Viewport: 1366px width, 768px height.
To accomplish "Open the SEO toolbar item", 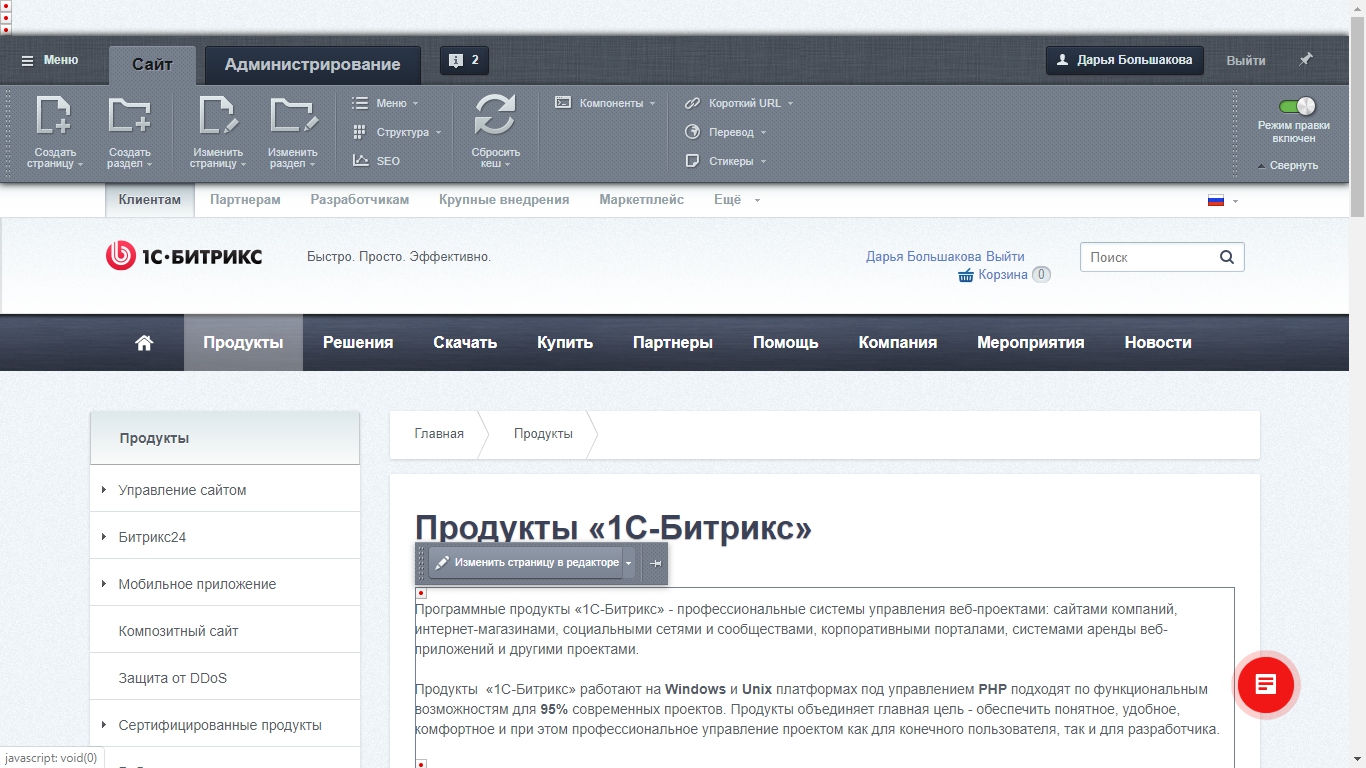I will click(376, 161).
